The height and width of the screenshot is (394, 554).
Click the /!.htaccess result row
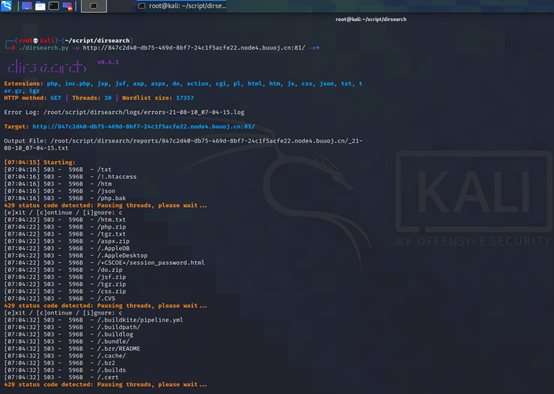pos(70,177)
